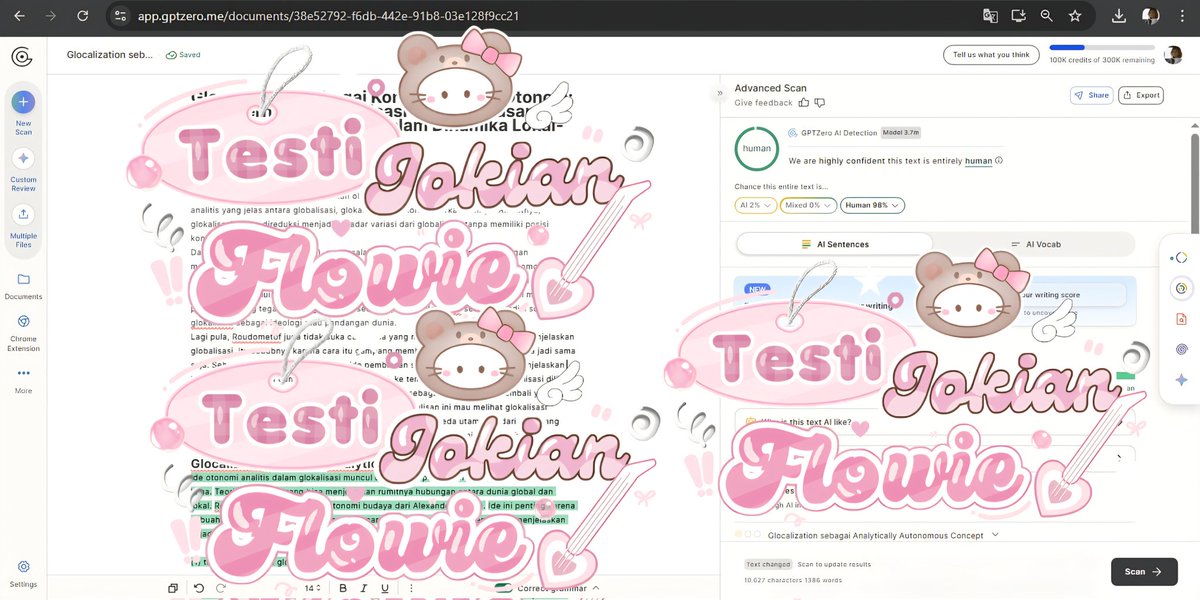This screenshot has height=600, width=1200.
Task: Open Settings at the bottom of the sidebar
Action: coord(23,573)
